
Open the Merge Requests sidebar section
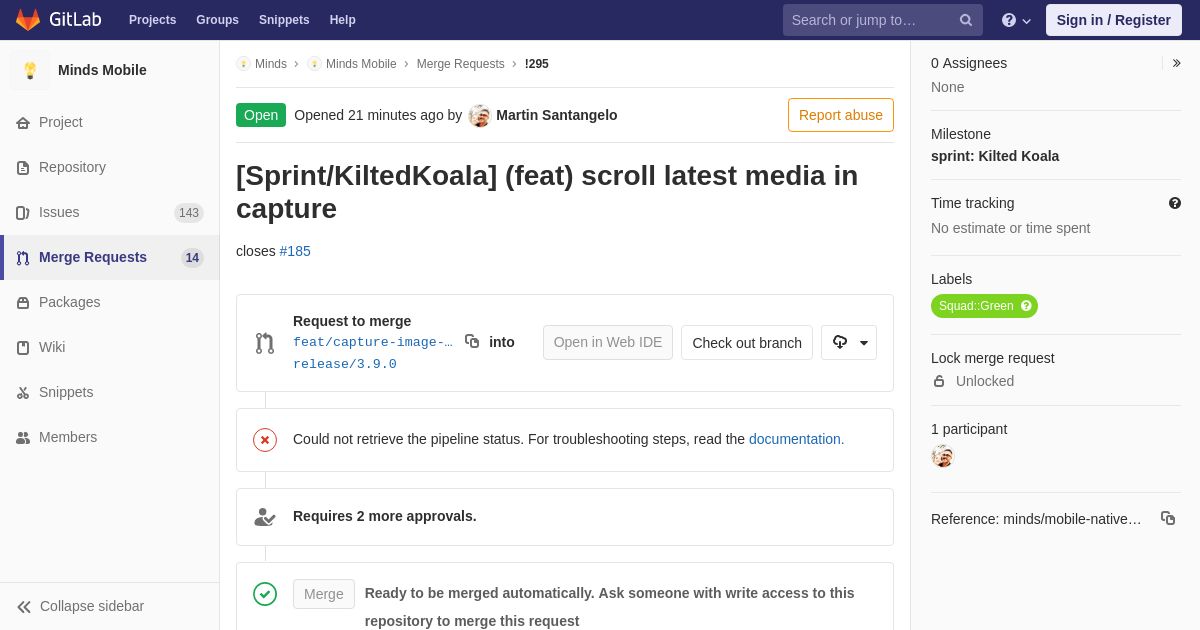[92, 257]
